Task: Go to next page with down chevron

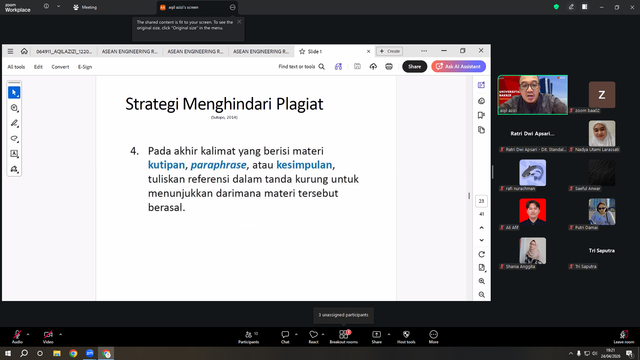Action: coord(482,240)
